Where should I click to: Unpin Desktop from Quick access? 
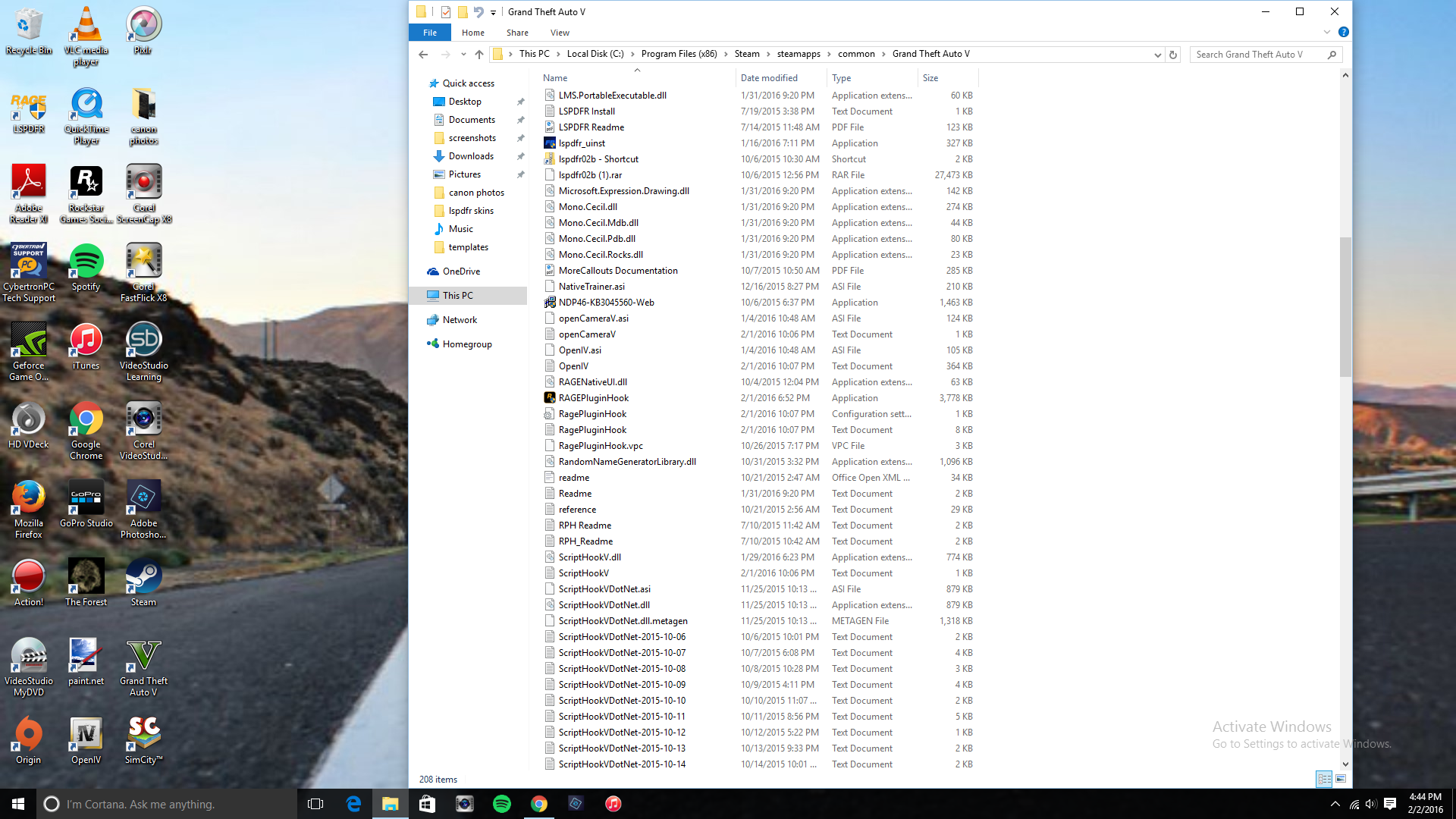coord(520,102)
